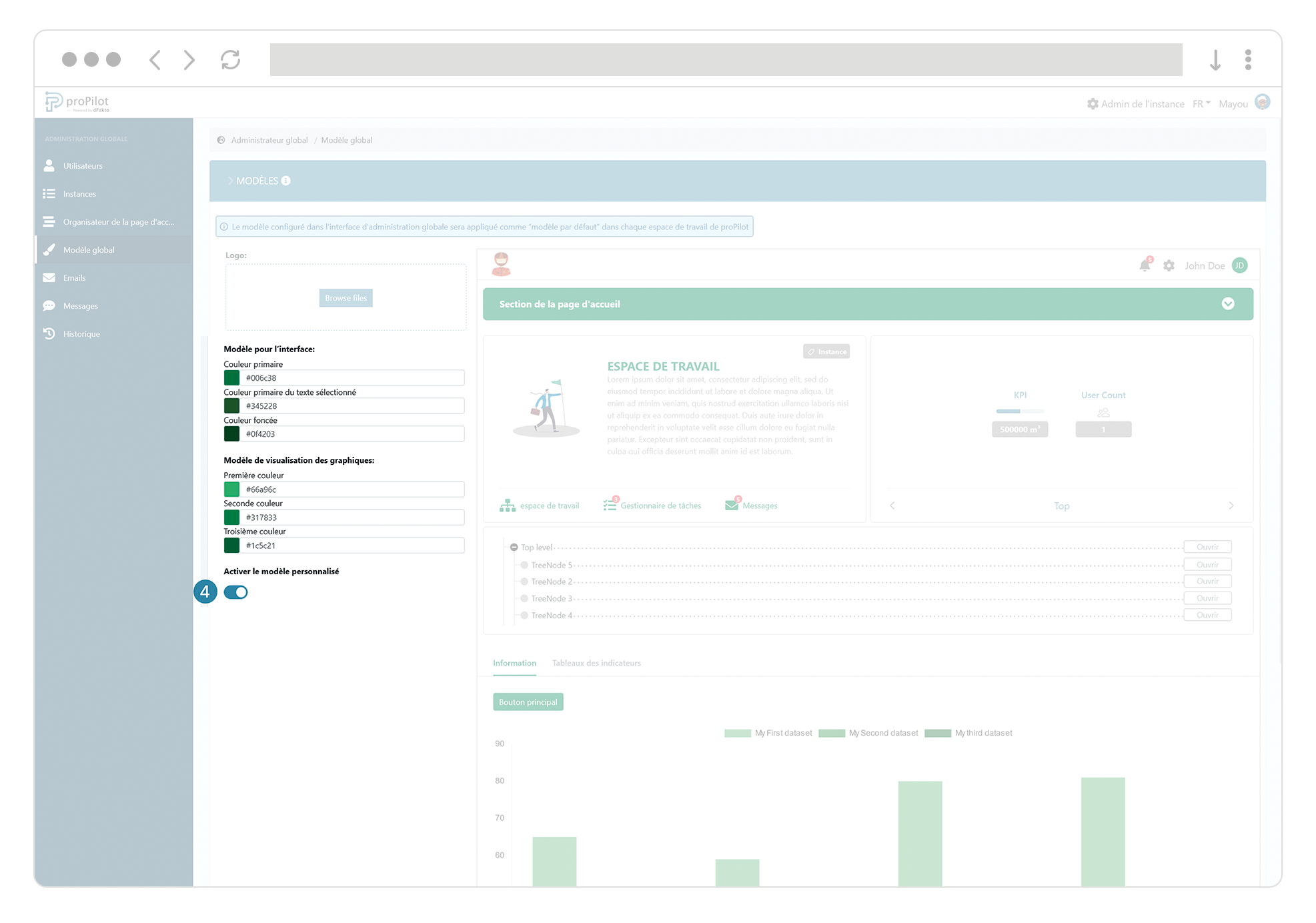Toggle Activer le modèle personnalisé switch
This screenshot has width=1316, height=923.
coord(235,592)
